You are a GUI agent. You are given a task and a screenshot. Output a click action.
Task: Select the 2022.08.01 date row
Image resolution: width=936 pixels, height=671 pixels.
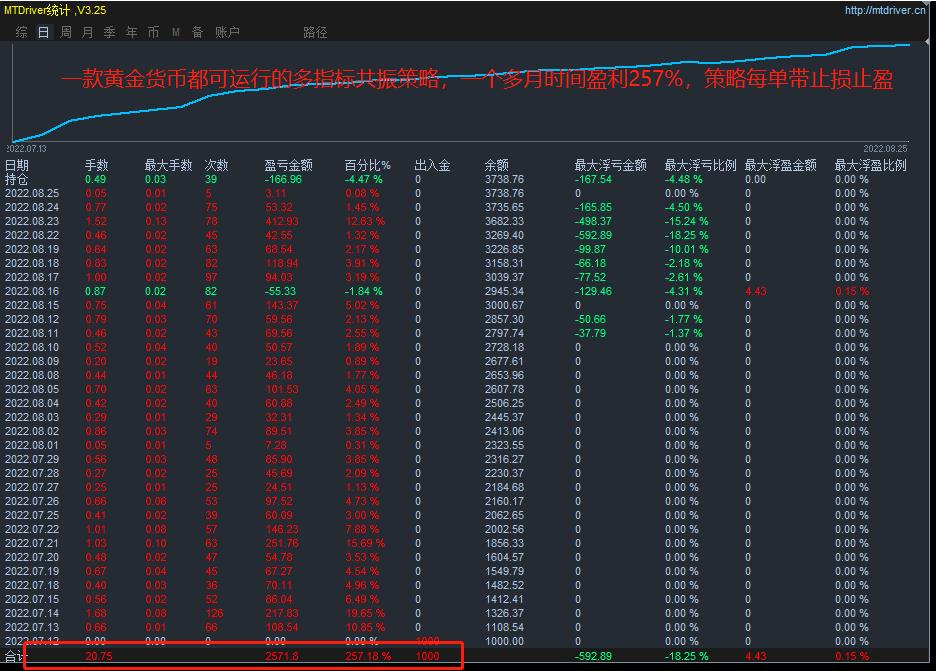[x=32, y=445]
